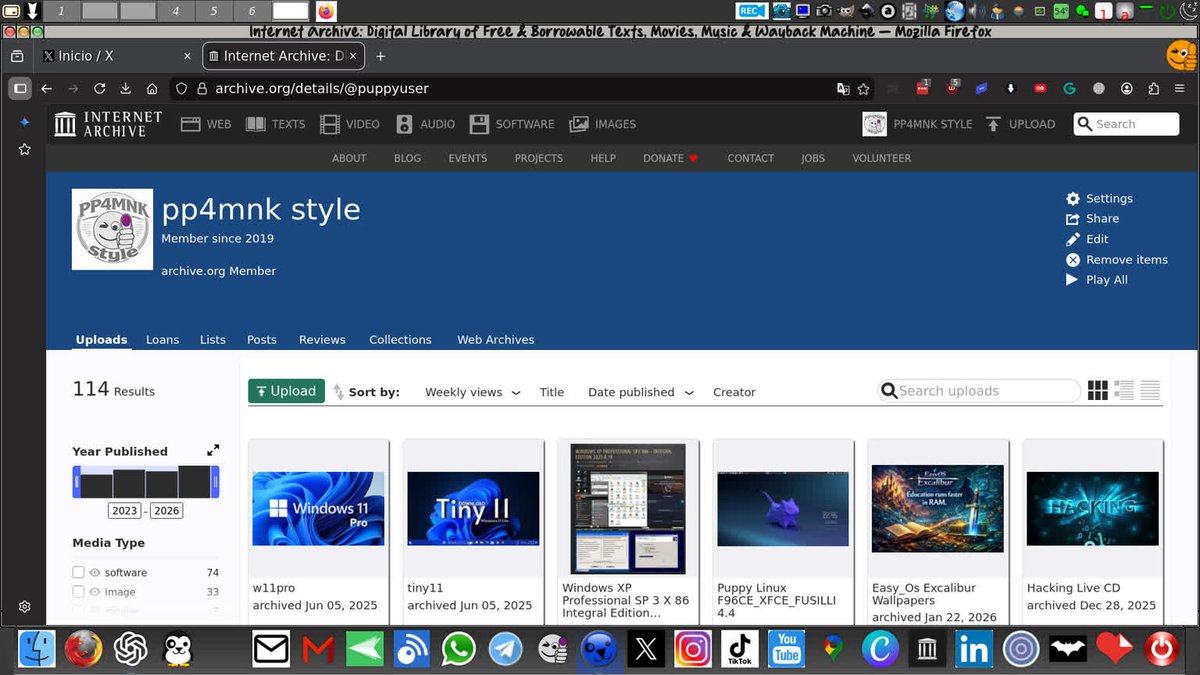Screen dimensions: 1200x675
Task: Select the Loans tab
Action: (x=162, y=340)
